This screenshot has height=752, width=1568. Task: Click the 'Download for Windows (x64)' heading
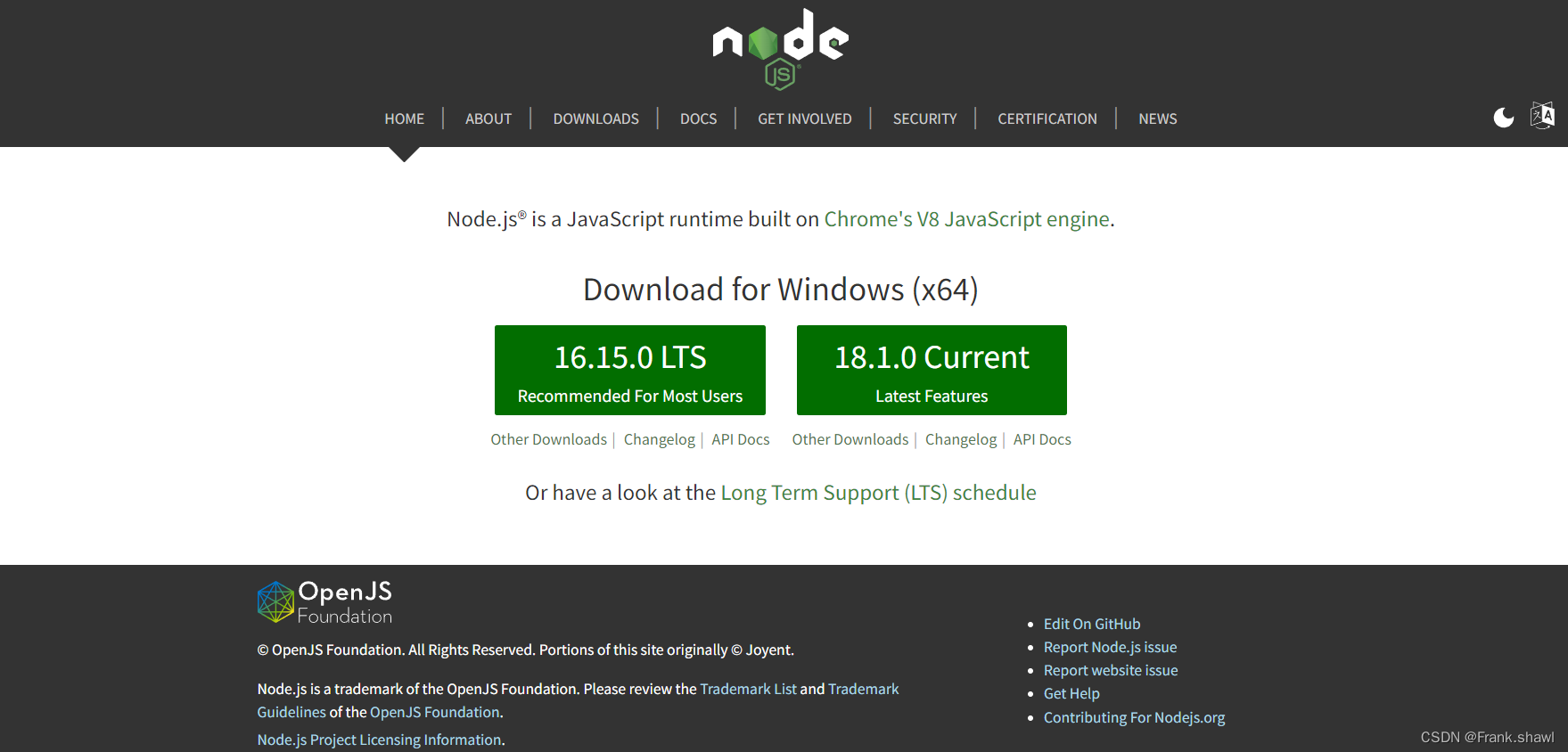[781, 290]
